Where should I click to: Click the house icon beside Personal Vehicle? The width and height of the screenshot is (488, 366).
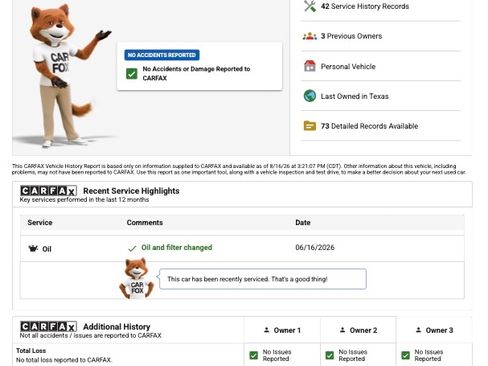pos(310,66)
